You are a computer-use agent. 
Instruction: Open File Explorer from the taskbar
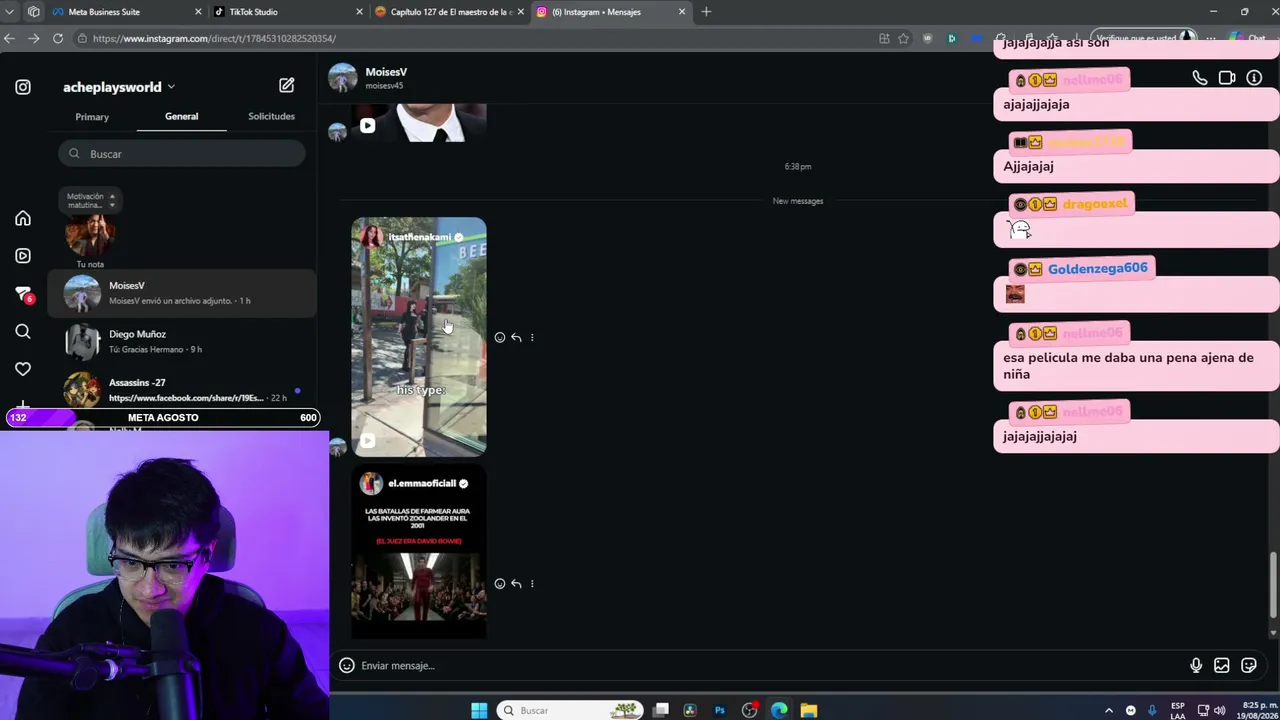pyautogui.click(x=809, y=710)
